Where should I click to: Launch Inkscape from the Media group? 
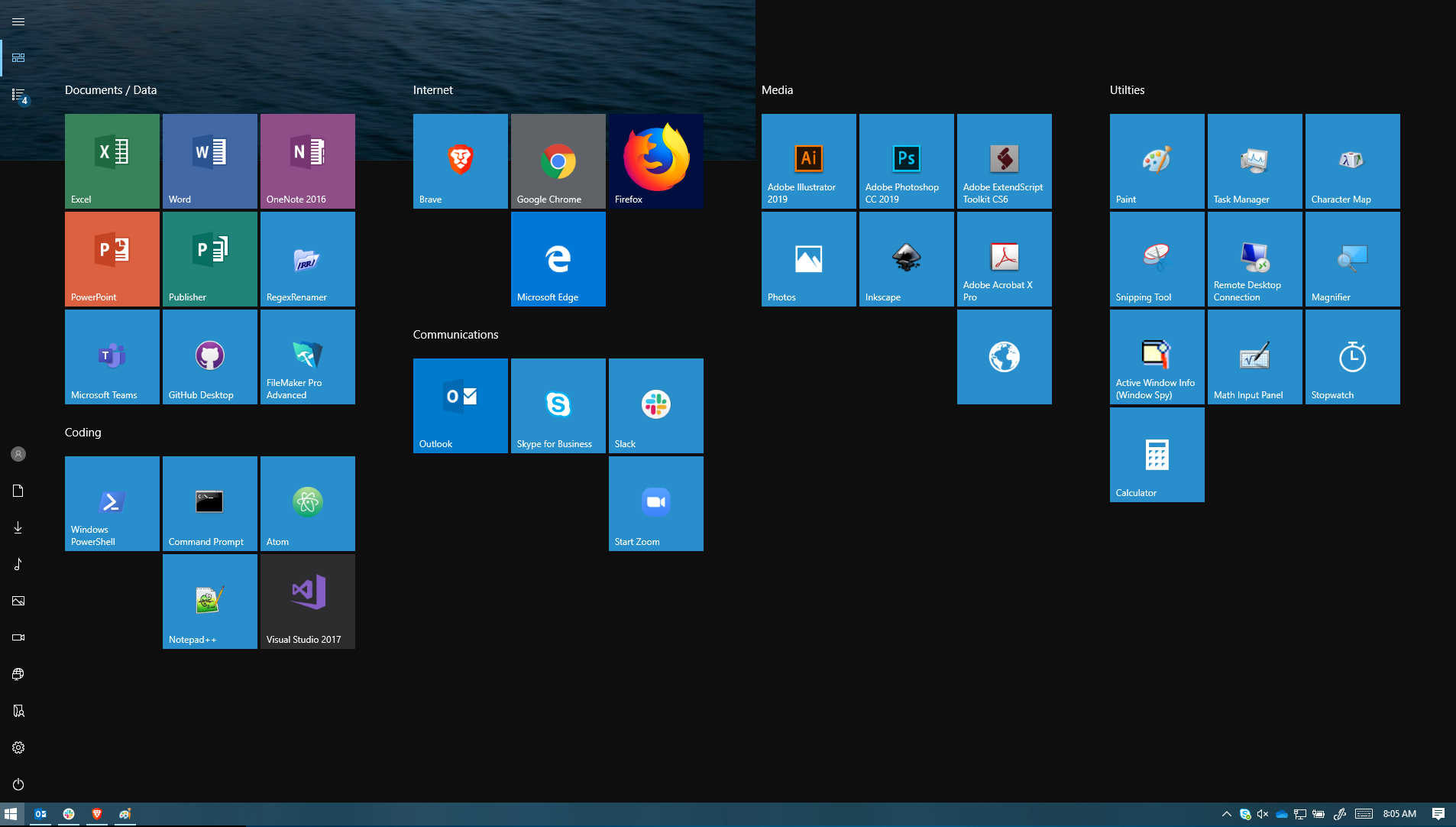click(x=905, y=258)
